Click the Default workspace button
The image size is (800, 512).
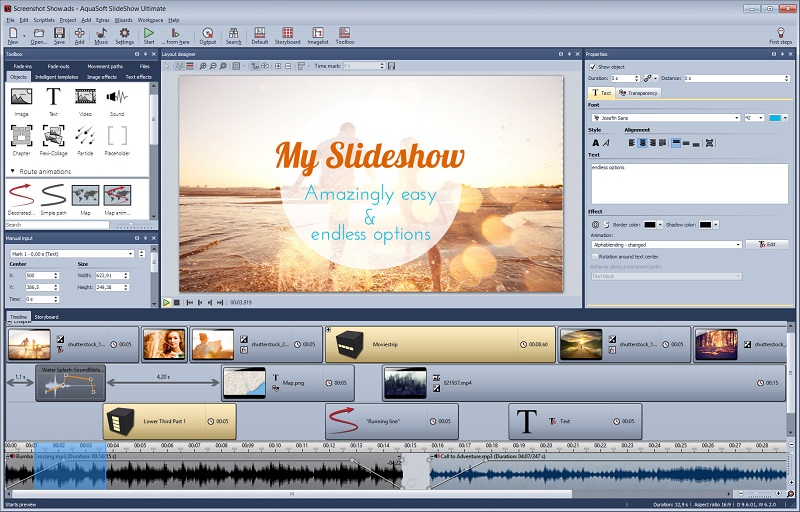point(260,36)
